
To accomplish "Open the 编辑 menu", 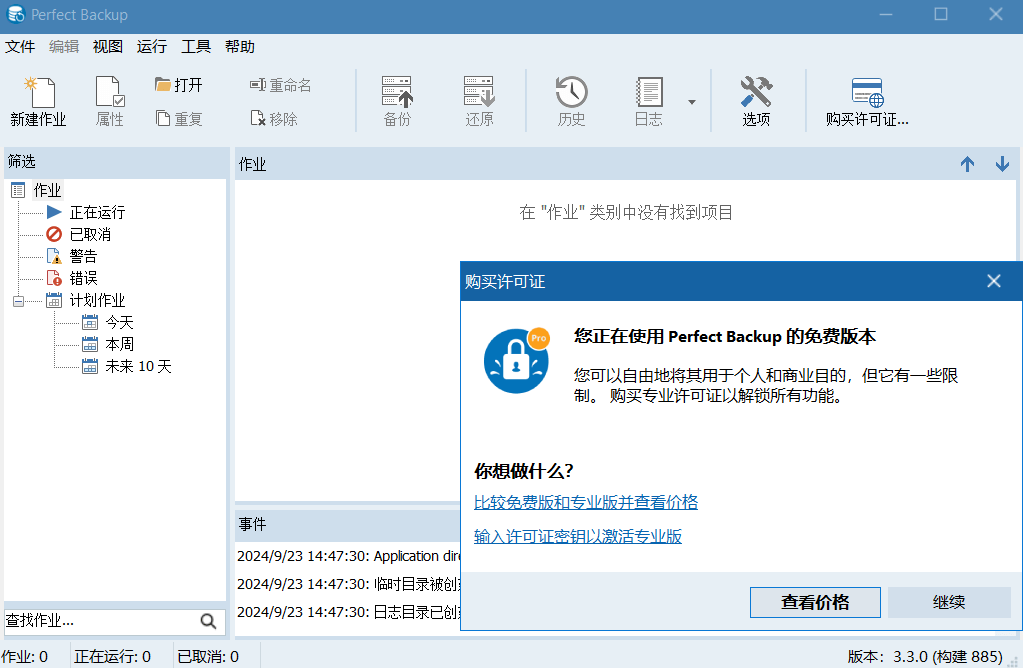I will [64, 47].
